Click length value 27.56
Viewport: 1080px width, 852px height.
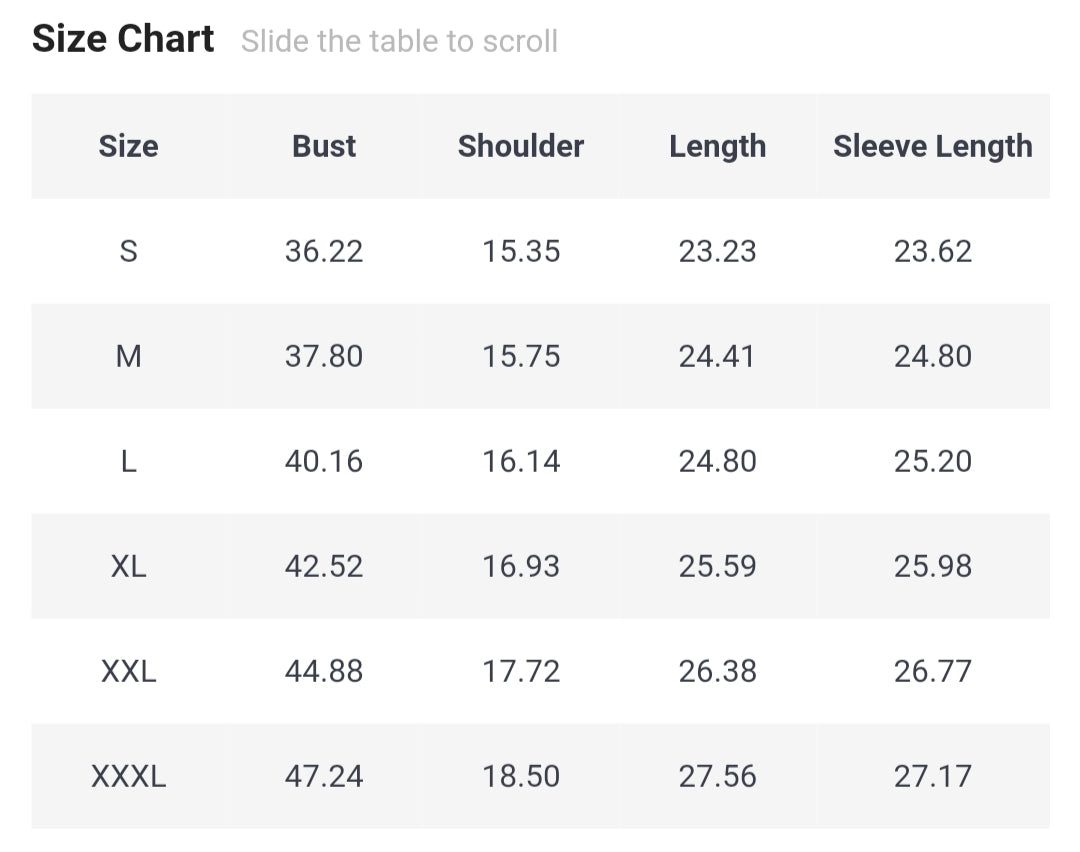717,776
